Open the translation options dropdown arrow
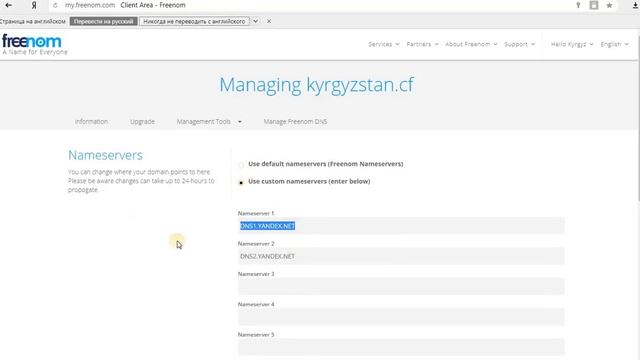 click(x=255, y=21)
